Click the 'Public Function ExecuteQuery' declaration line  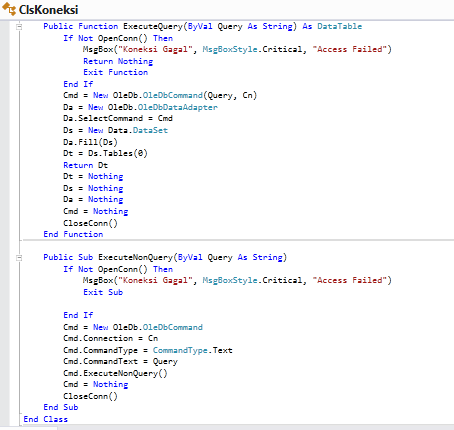(x=203, y=26)
